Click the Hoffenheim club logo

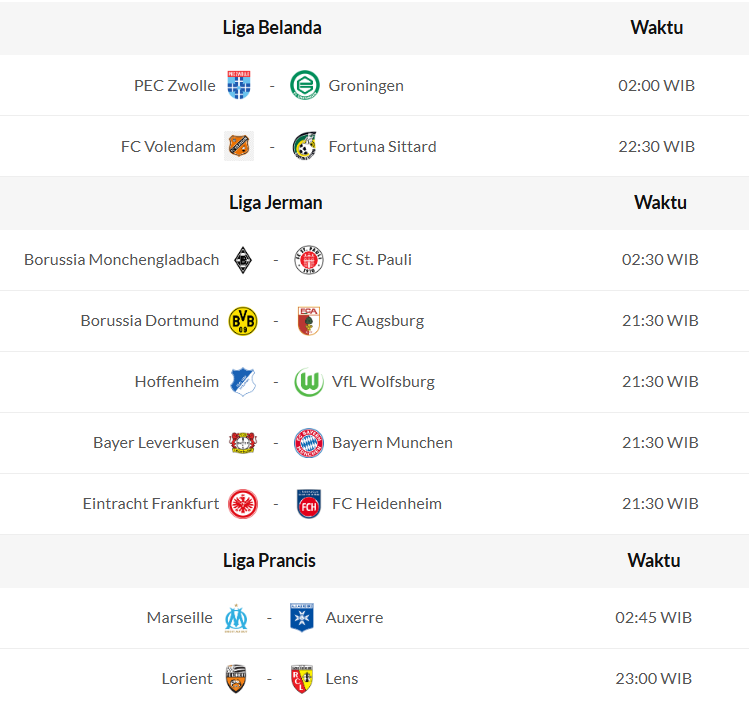(x=243, y=382)
